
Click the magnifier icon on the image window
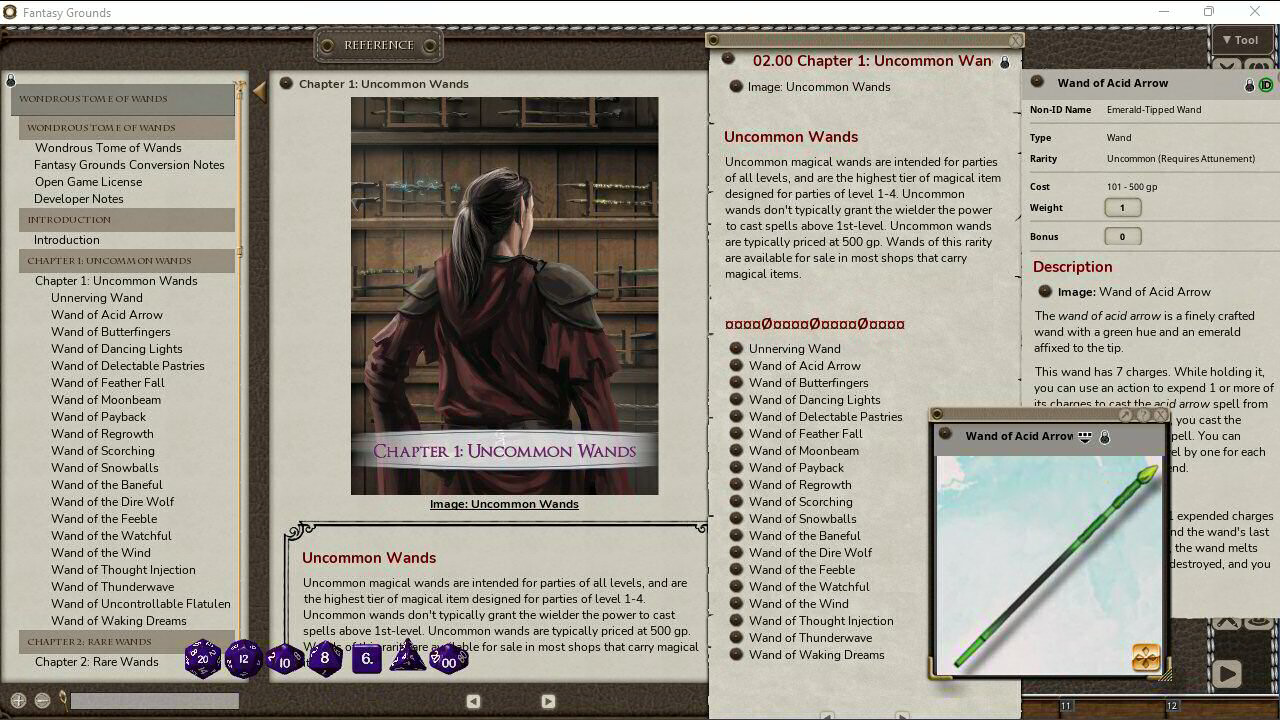point(1125,414)
